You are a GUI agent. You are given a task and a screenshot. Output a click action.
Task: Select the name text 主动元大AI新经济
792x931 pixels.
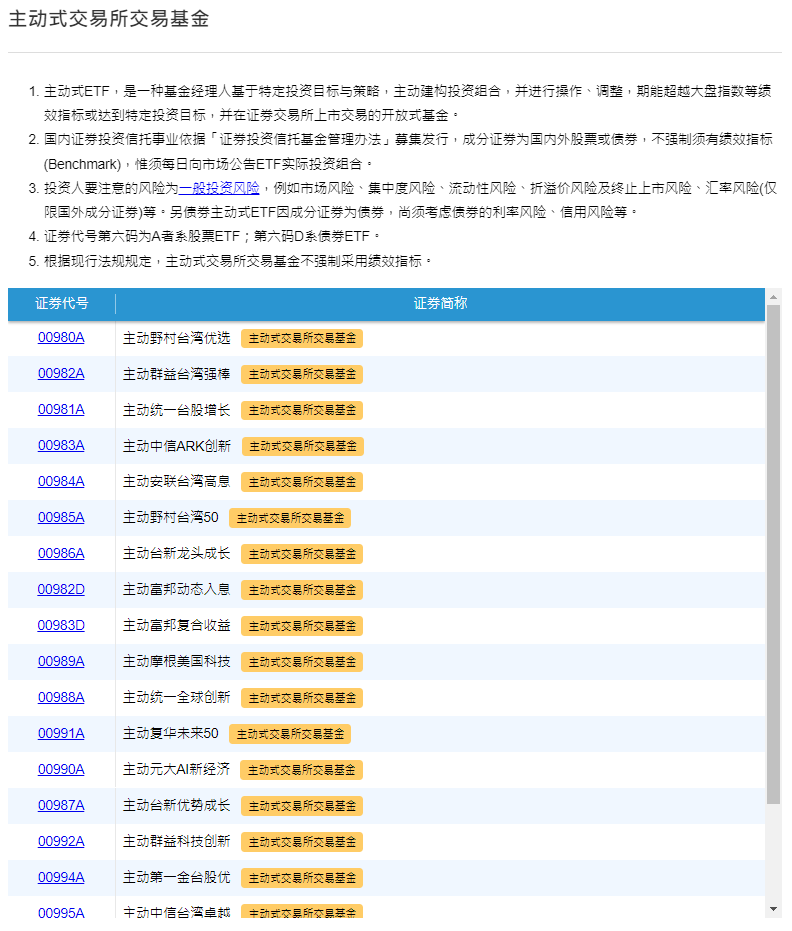176,770
